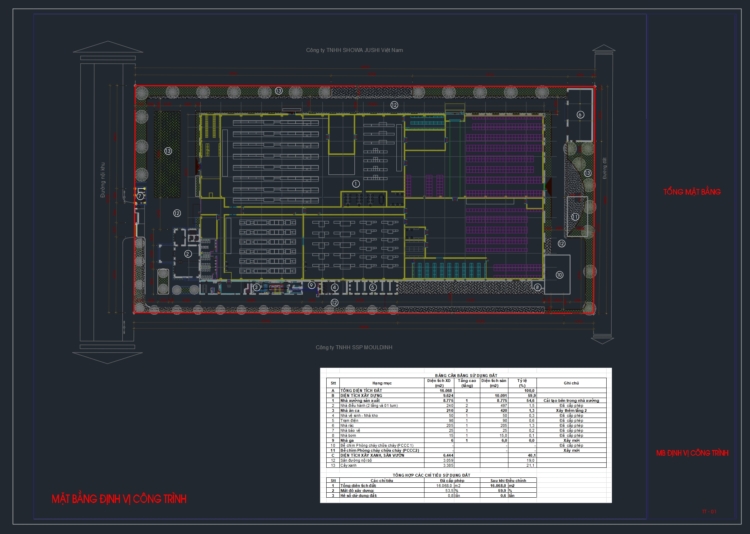Click the Công ty TNHH SSP MOULDINH text

pyautogui.click(x=355, y=347)
